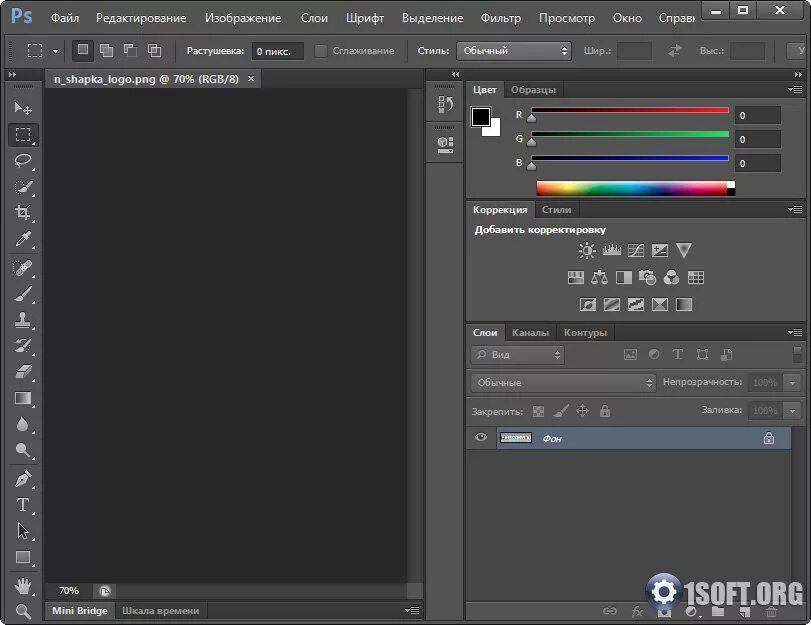Screen dimensions: 811x625
Task: Open the History panel icon
Action: [445, 105]
